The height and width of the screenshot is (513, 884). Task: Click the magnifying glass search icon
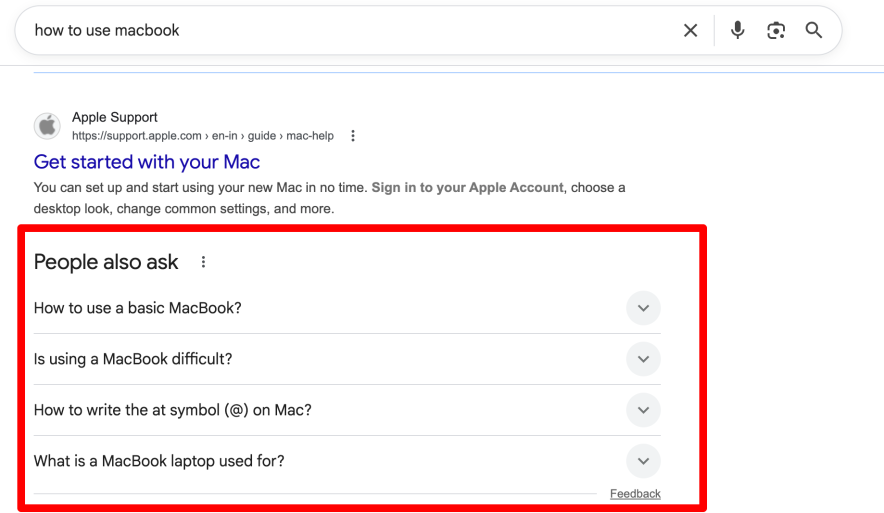point(814,31)
